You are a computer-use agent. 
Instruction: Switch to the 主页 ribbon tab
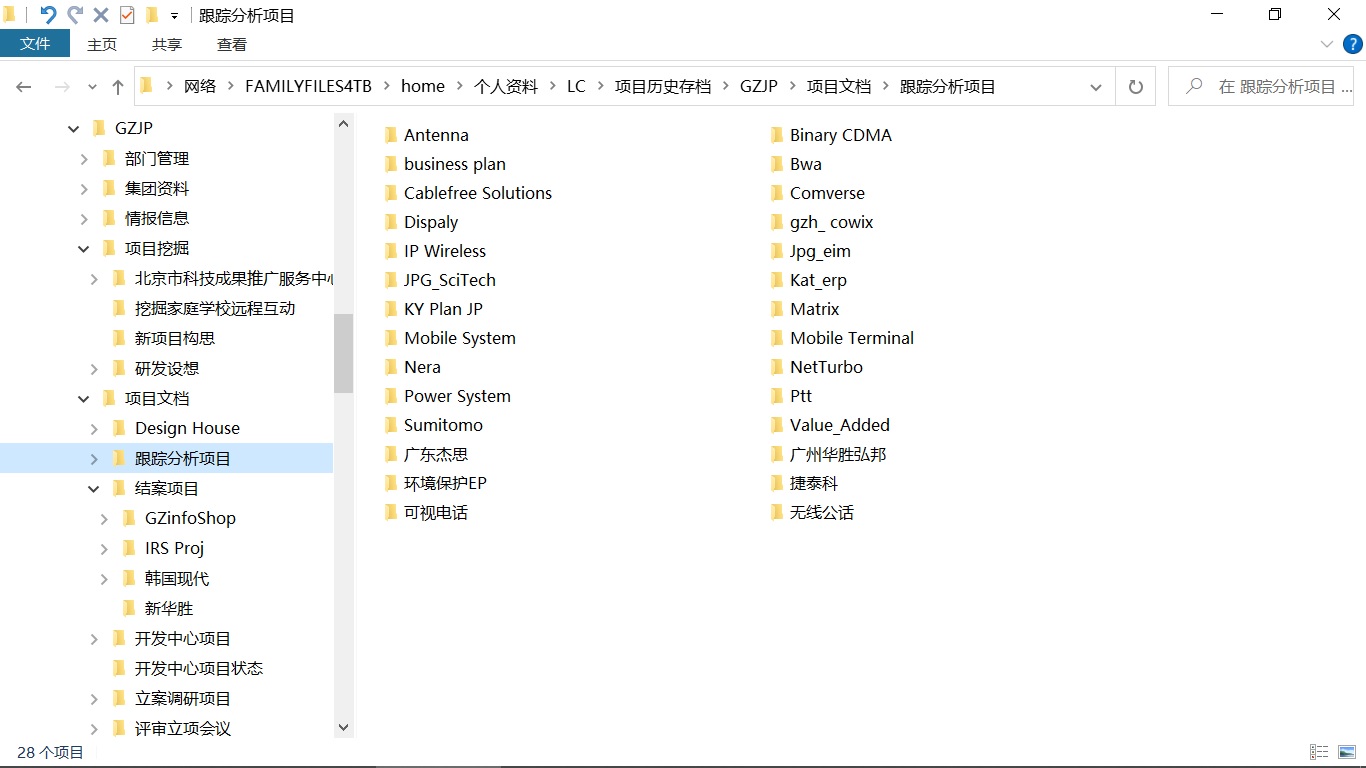(102, 44)
